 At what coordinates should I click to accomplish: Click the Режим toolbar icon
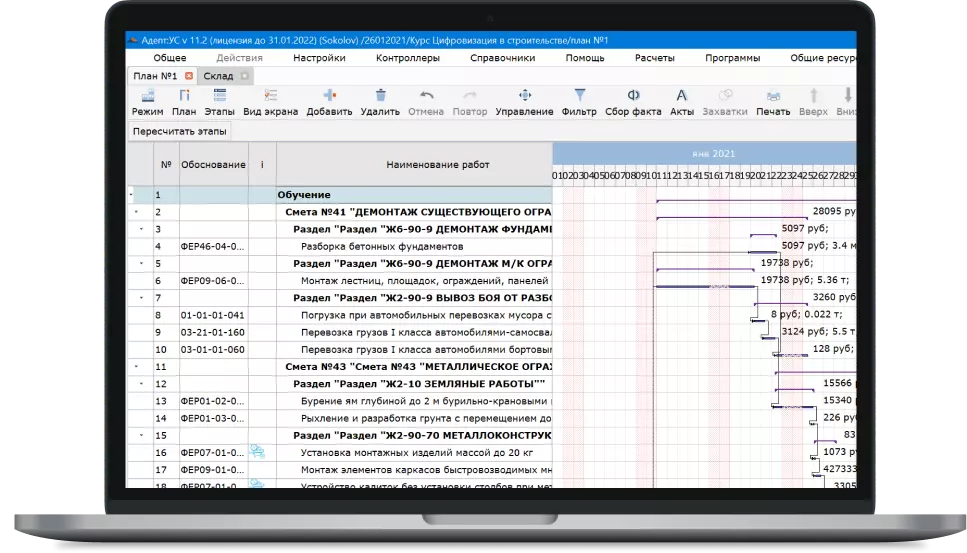pyautogui.click(x=147, y=96)
